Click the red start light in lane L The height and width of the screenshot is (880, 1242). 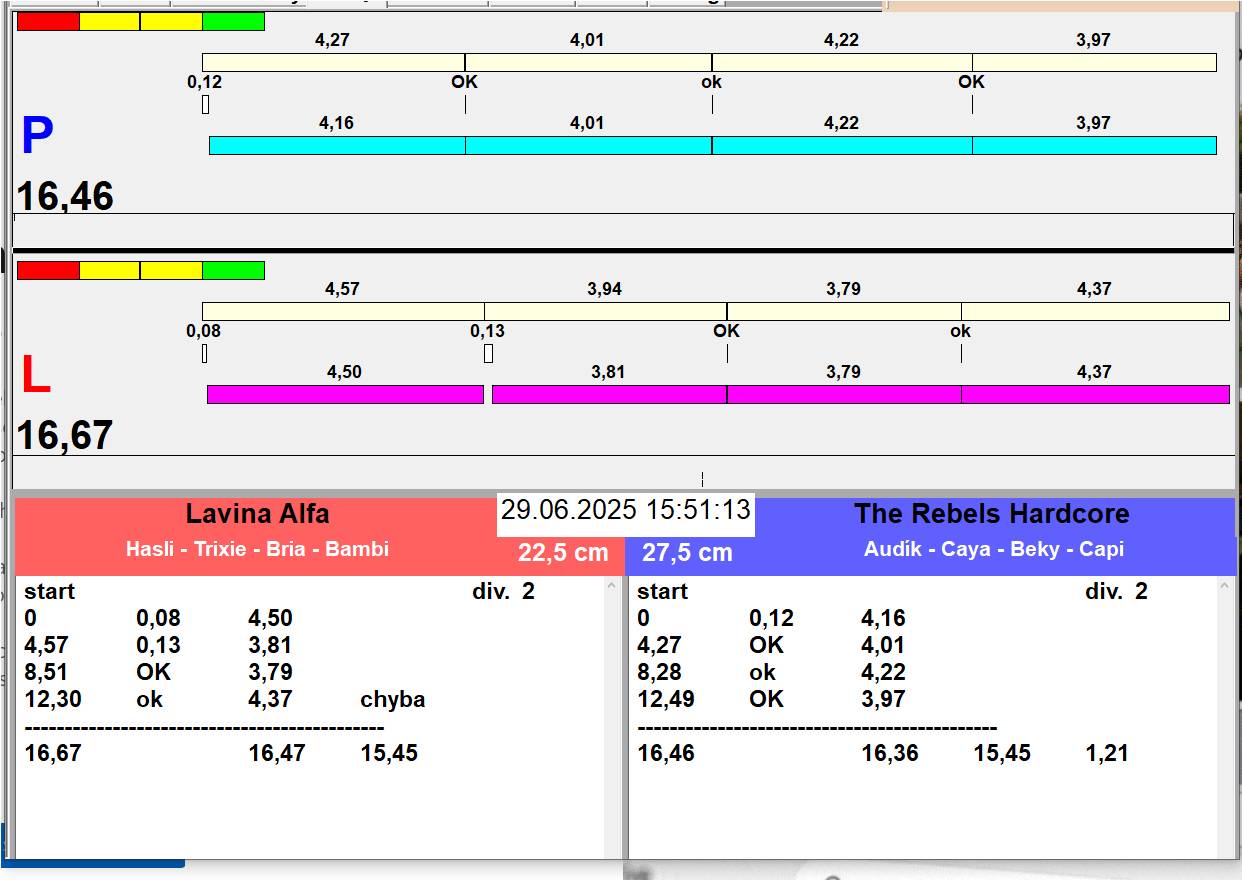coord(48,271)
